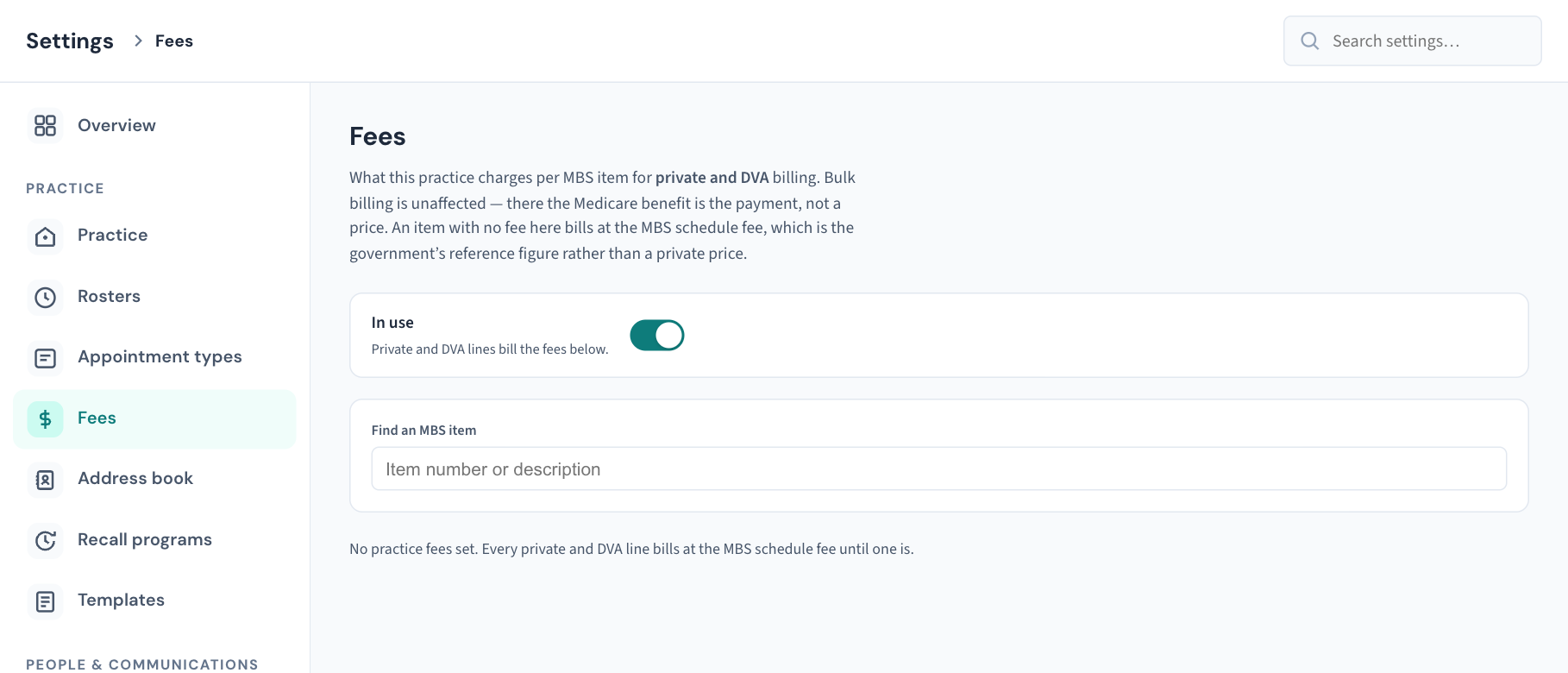The width and height of the screenshot is (1568, 673).
Task: Turn off the In use toggle
Action: tap(657, 335)
